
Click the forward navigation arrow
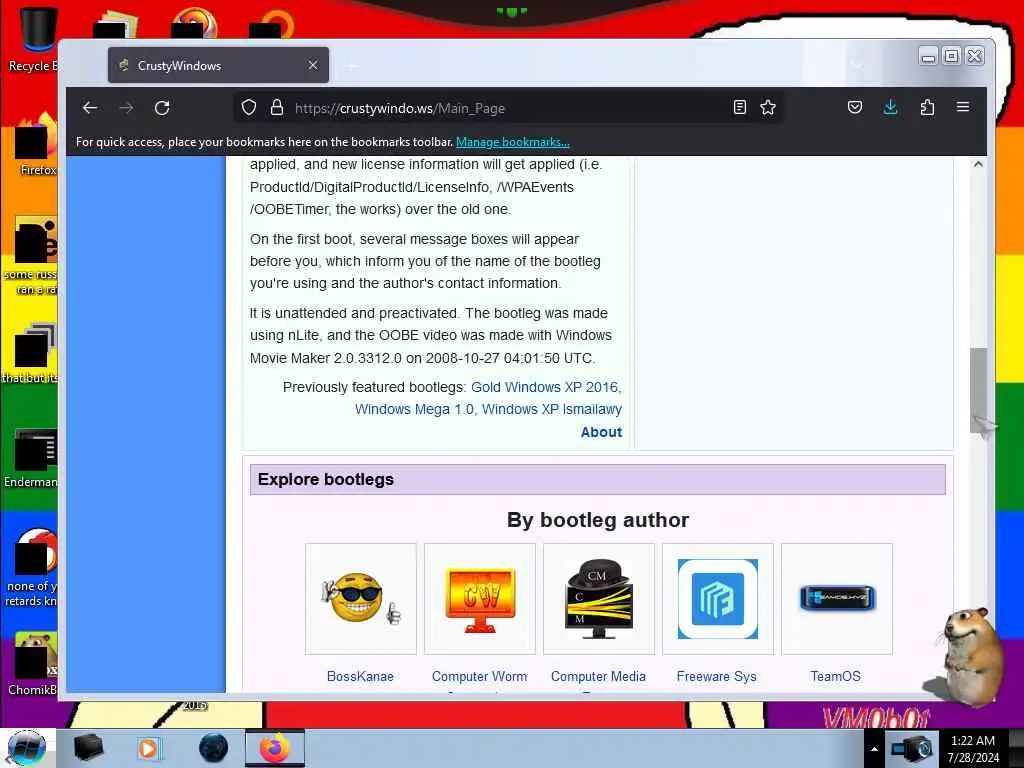[126, 108]
